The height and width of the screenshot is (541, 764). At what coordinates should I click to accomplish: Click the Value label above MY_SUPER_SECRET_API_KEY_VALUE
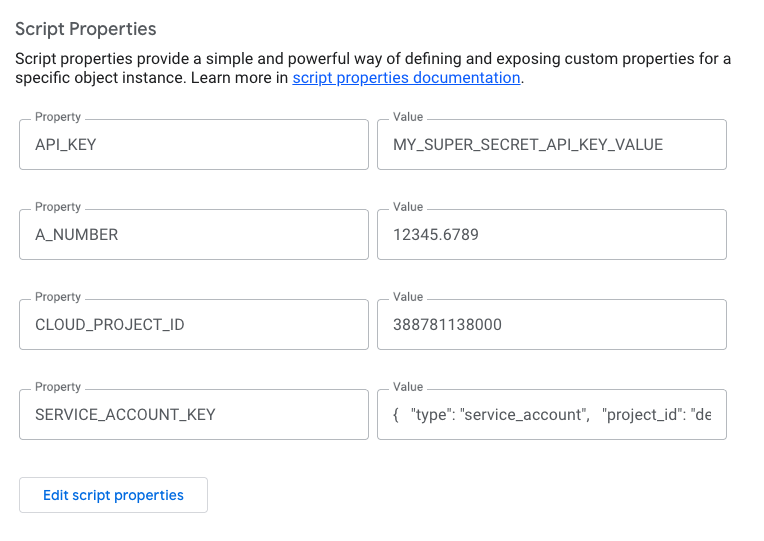click(x=408, y=117)
